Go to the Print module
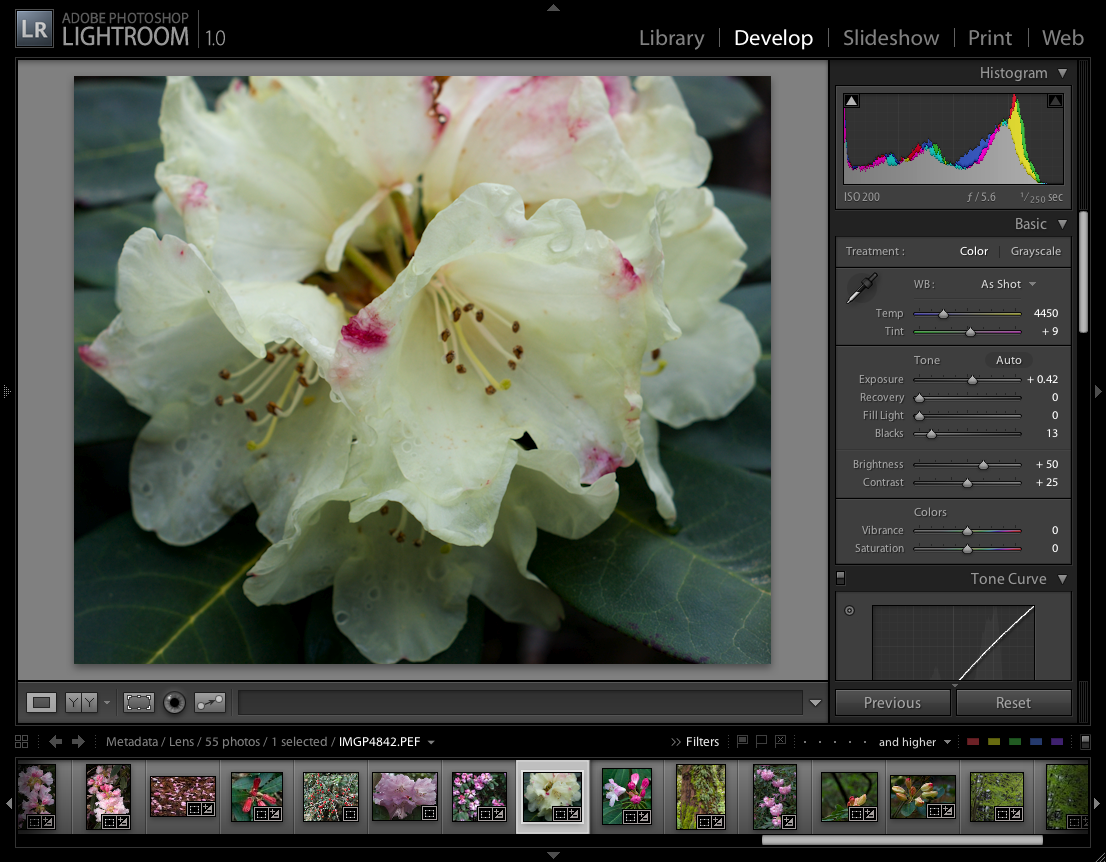1106x862 pixels. click(x=990, y=37)
